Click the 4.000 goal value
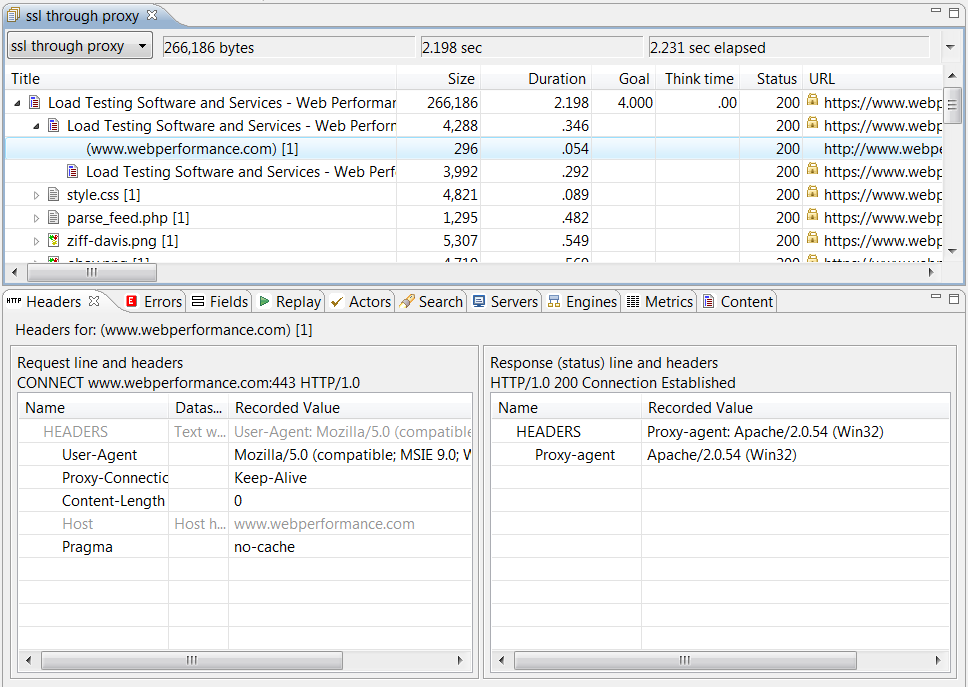Screen dimensions: 968x687 coord(635,102)
